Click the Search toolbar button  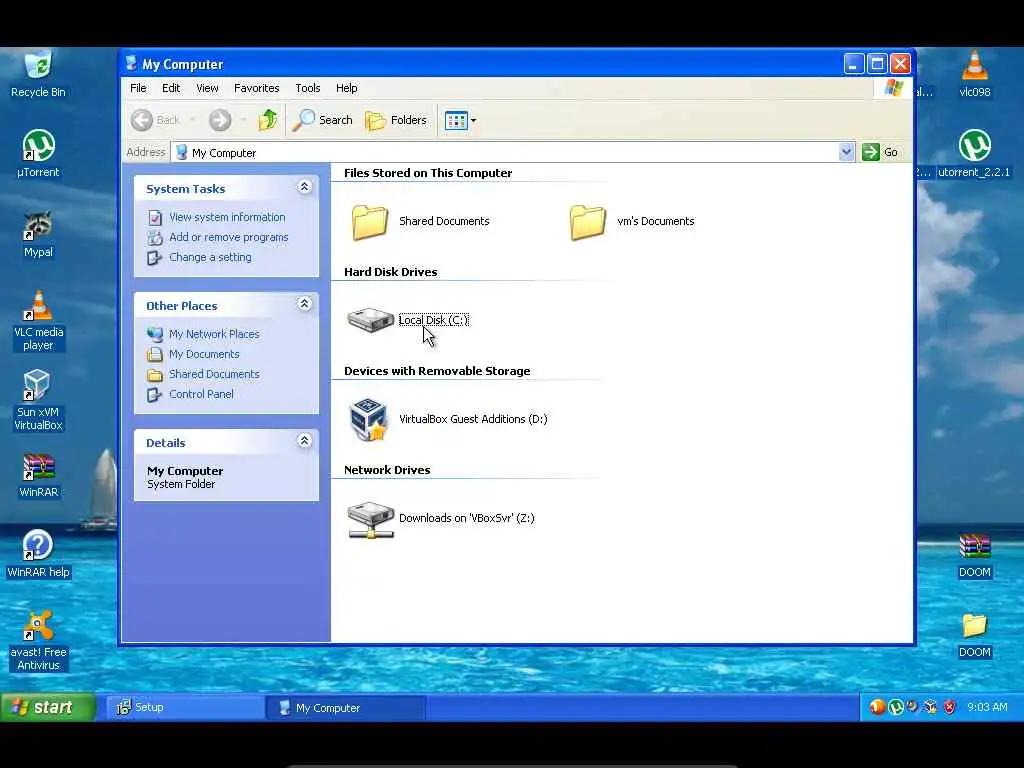[x=322, y=120]
